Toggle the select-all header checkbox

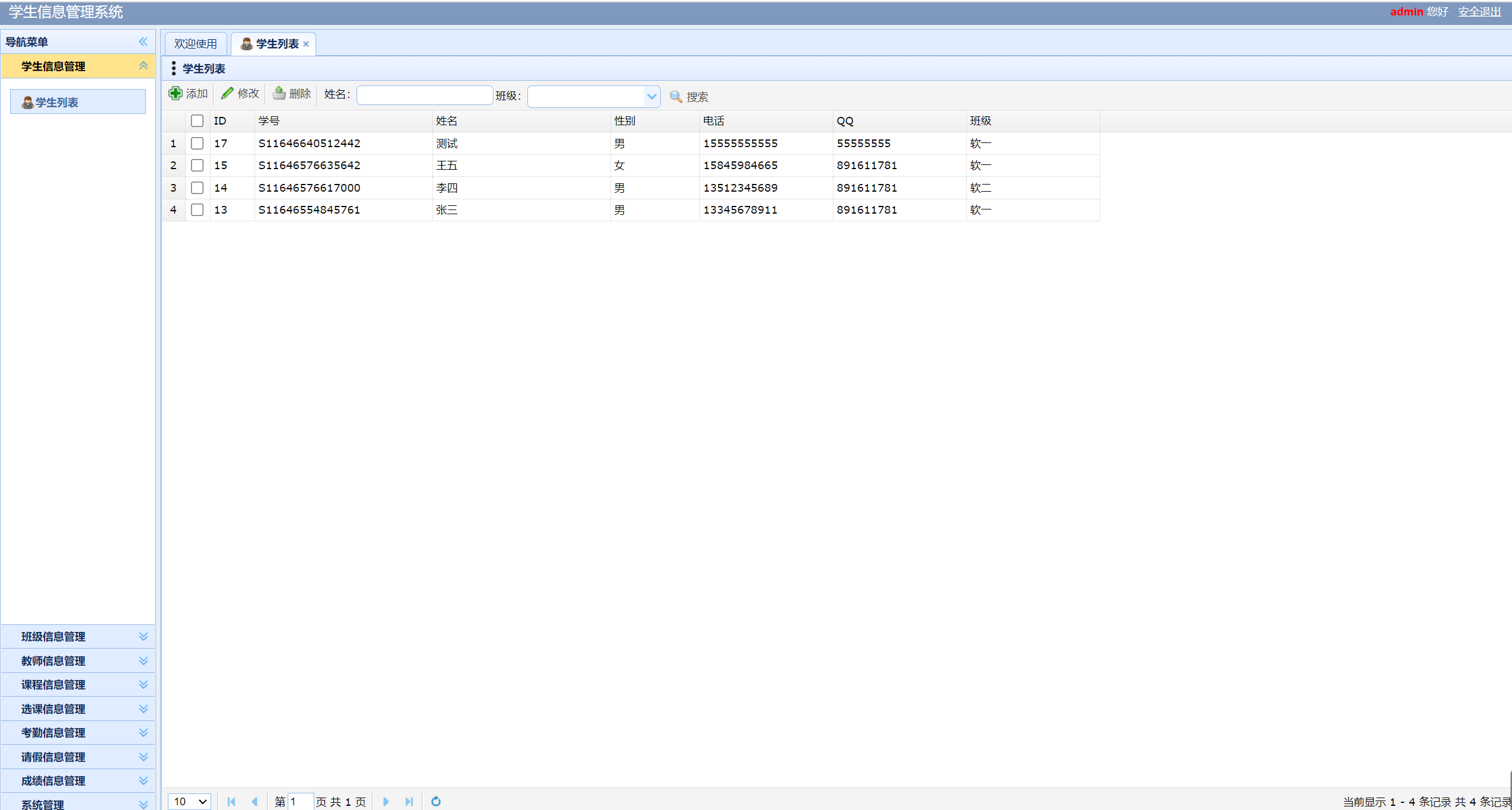click(x=198, y=121)
